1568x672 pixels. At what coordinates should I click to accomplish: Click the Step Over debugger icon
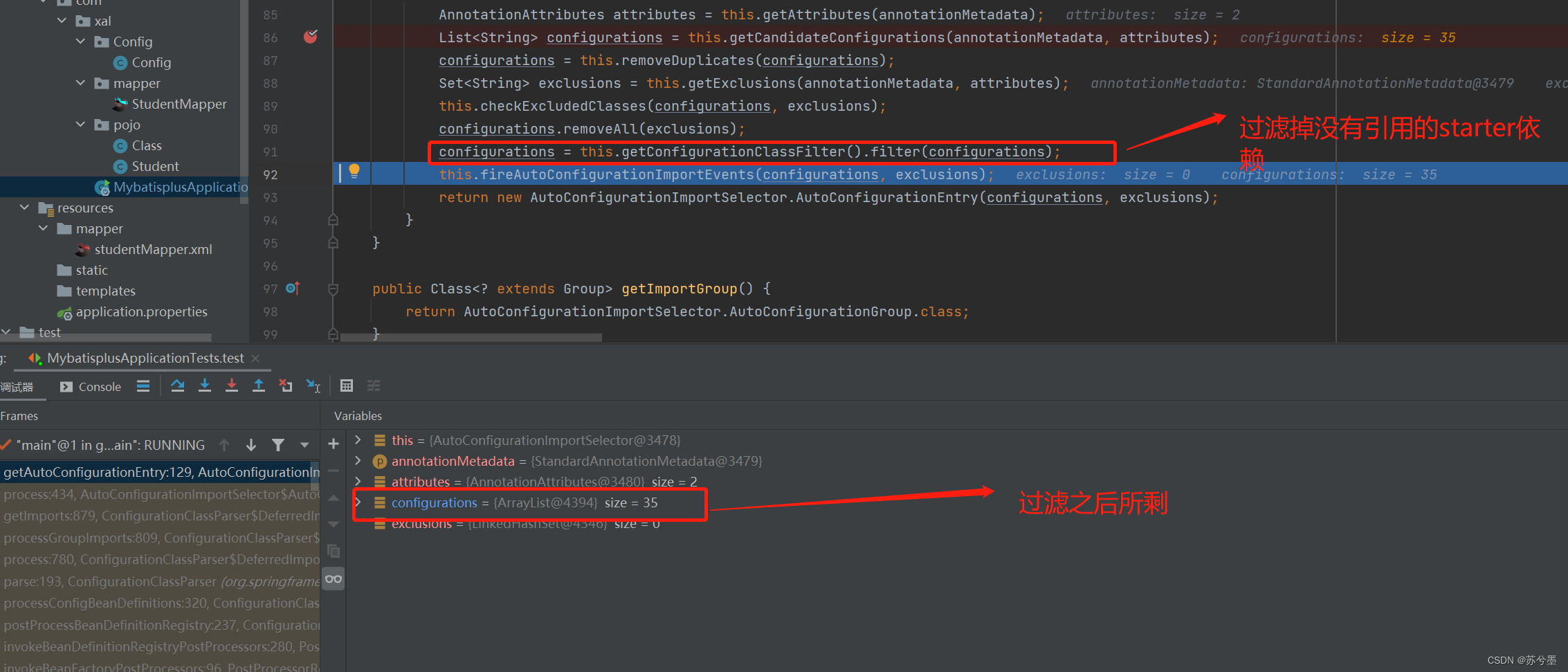[x=177, y=385]
